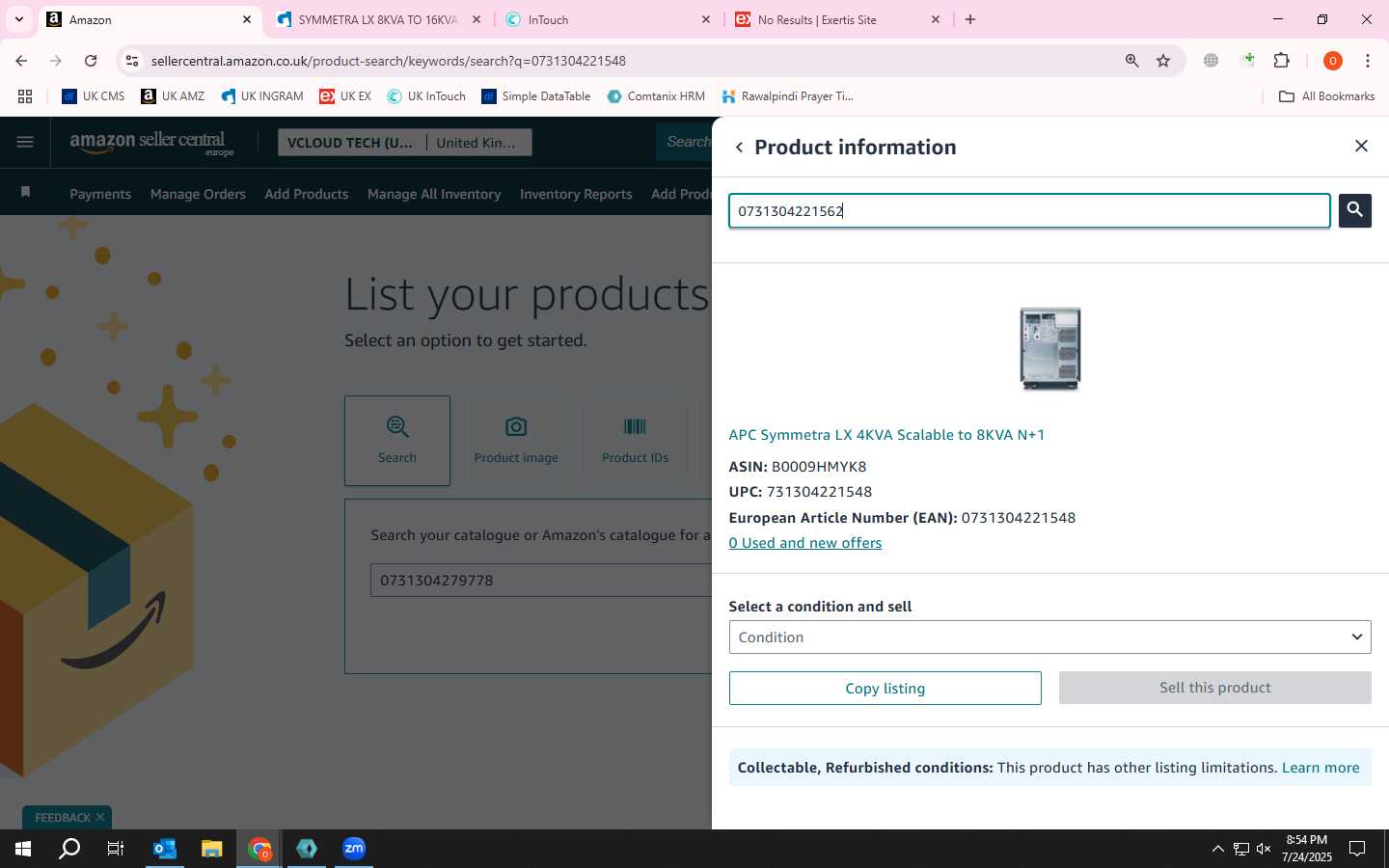Screen dimensions: 1389x868
Task: Go back using the Product information chevron
Action: 739,148
